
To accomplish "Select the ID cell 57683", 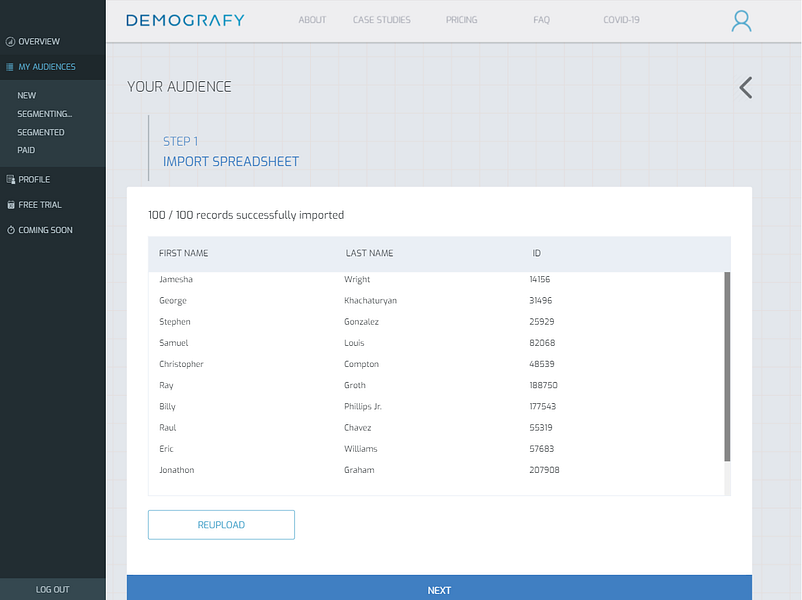I will [x=542, y=449].
